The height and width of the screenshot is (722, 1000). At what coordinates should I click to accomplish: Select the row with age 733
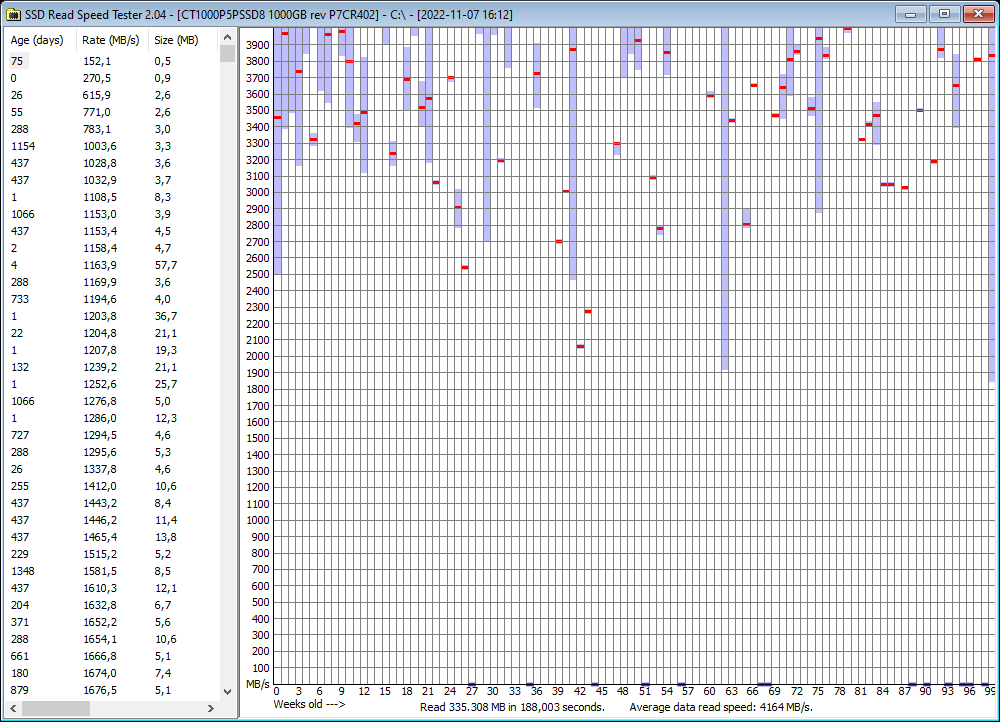click(112, 299)
